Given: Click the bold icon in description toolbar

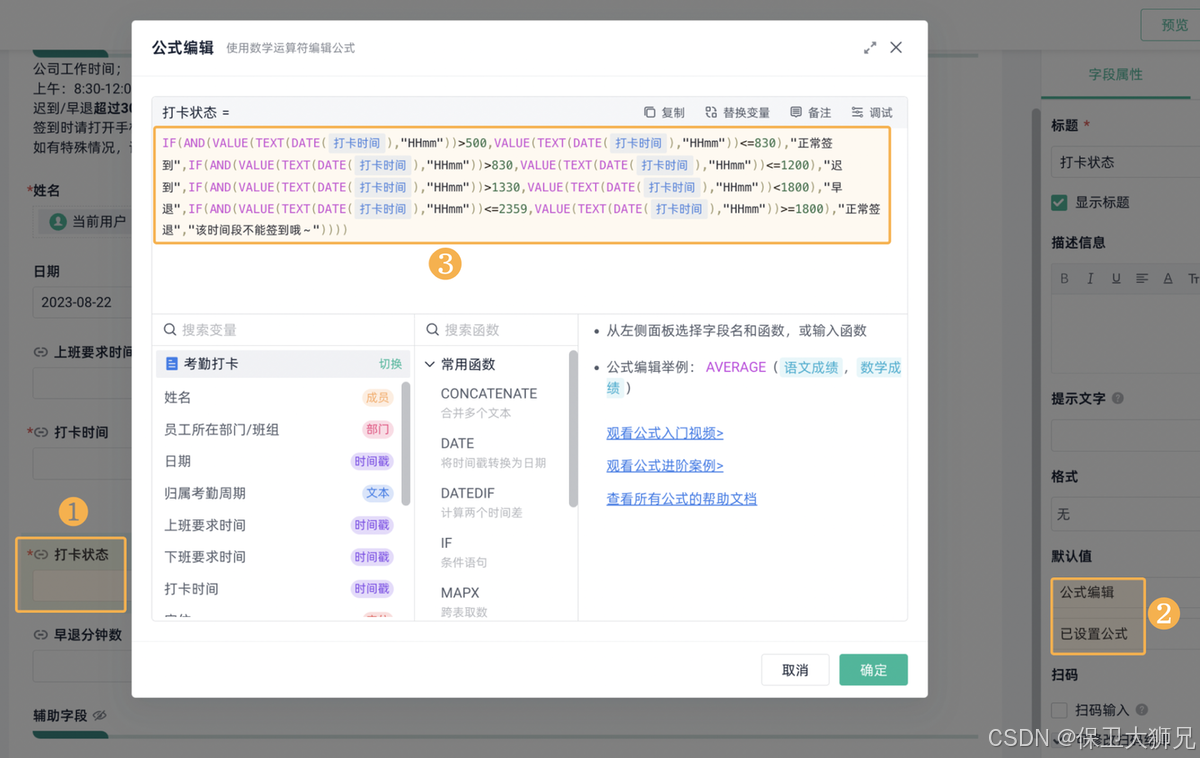Looking at the screenshot, I should coord(1065,278).
